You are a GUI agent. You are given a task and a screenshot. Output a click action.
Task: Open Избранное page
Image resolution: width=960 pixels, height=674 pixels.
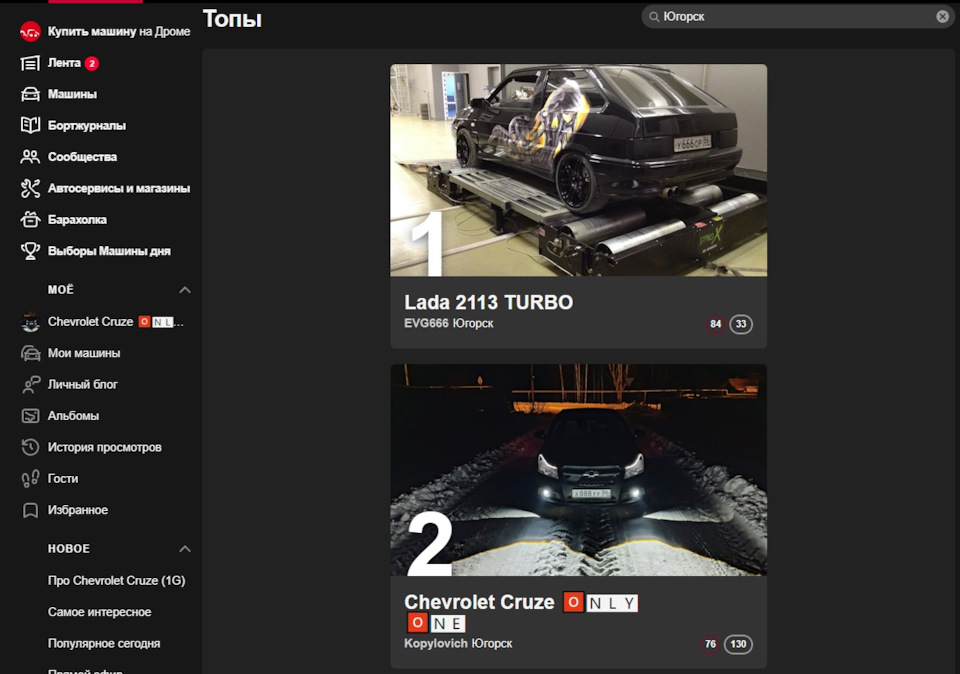pyautogui.click(x=78, y=510)
